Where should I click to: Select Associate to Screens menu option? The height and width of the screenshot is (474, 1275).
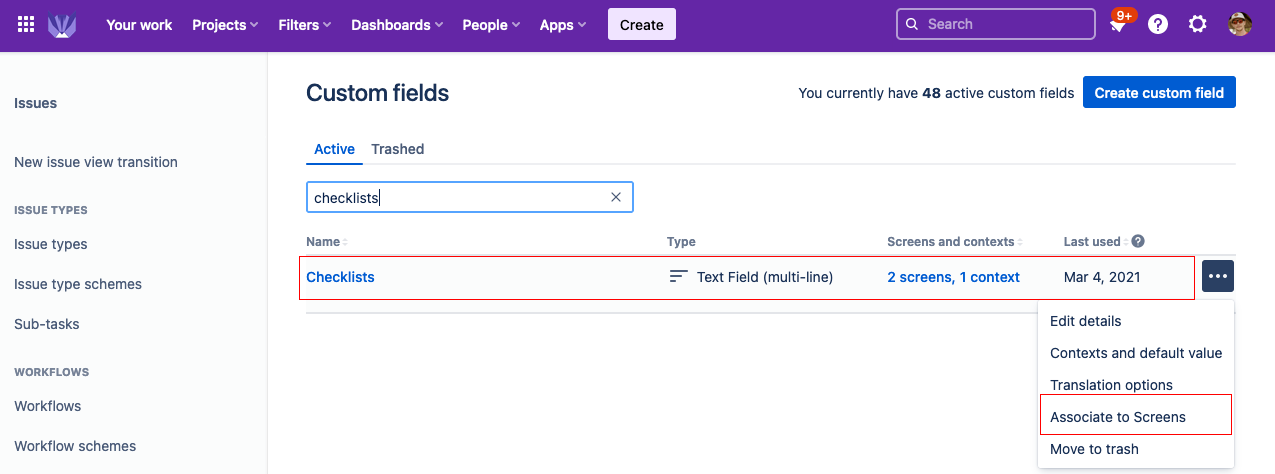[1118, 417]
